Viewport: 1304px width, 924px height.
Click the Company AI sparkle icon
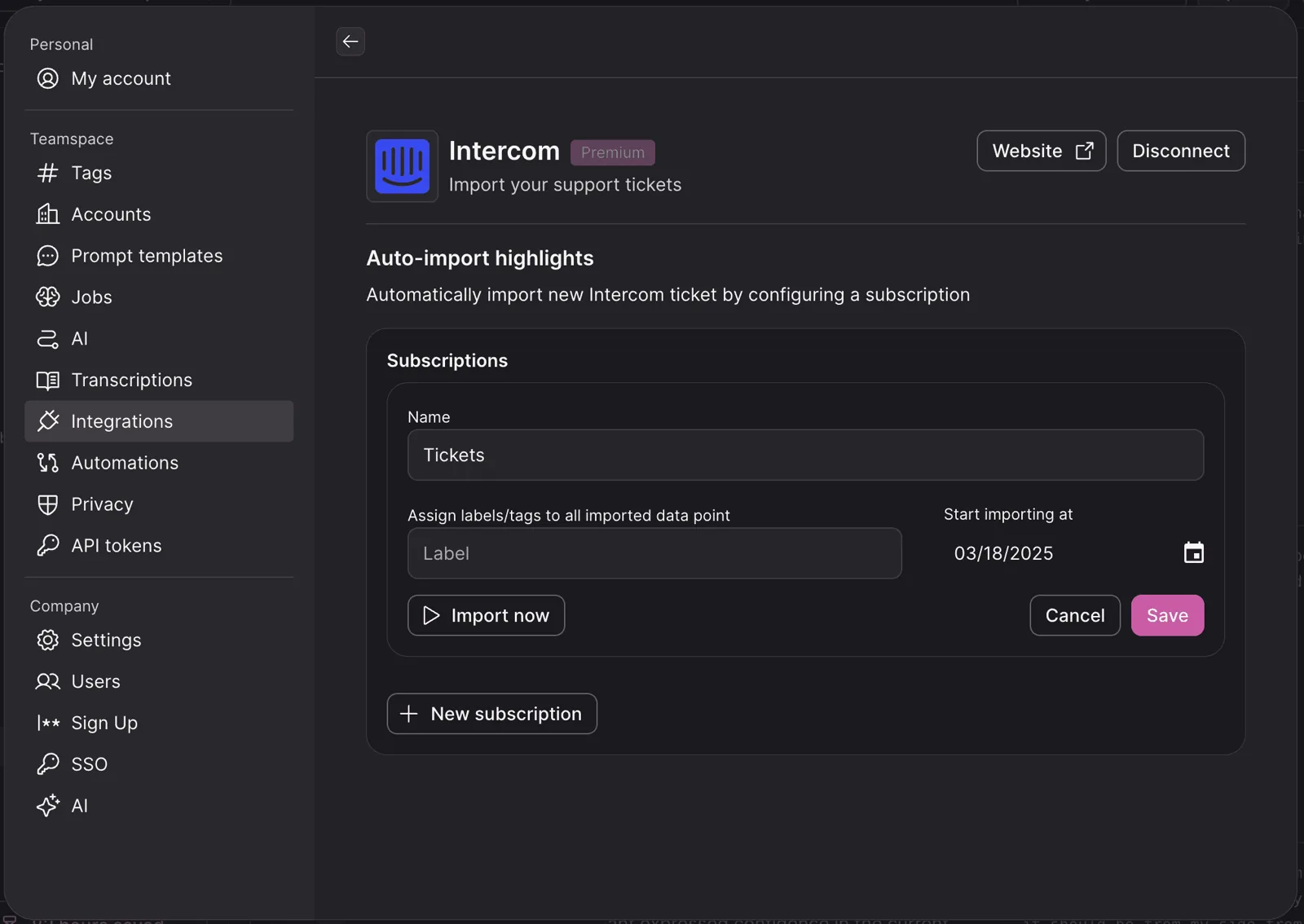tap(48, 805)
